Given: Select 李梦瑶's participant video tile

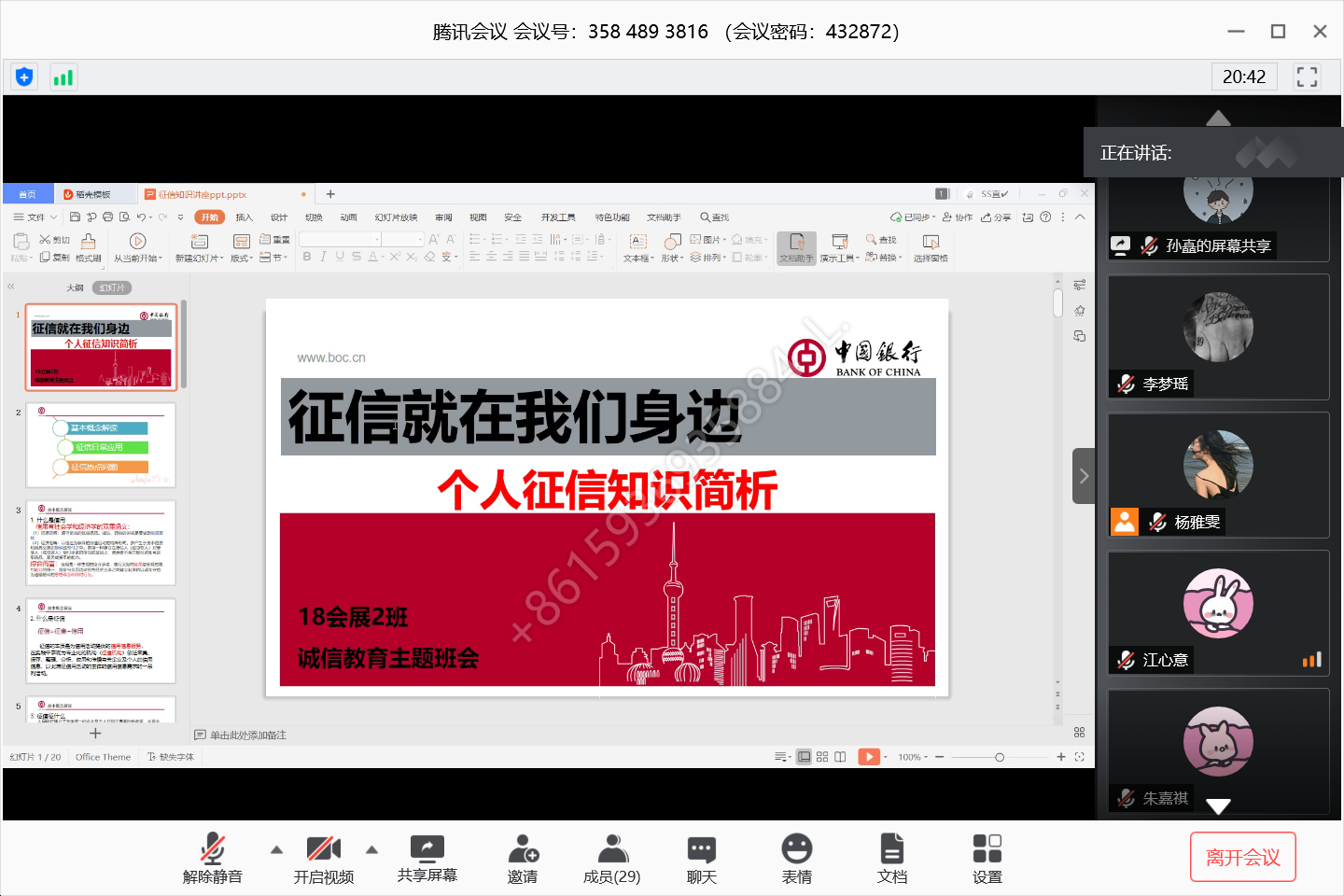Looking at the screenshot, I should click(x=1218, y=336).
